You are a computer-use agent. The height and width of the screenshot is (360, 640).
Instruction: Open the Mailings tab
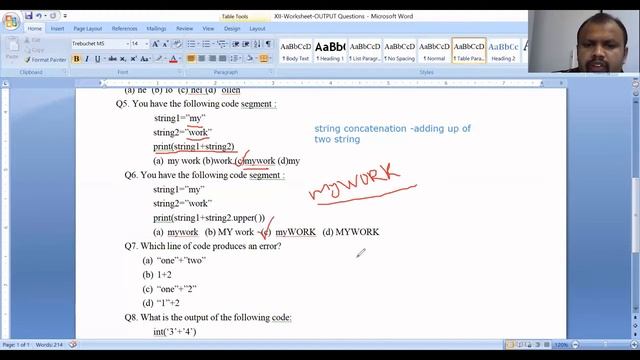tap(156, 29)
